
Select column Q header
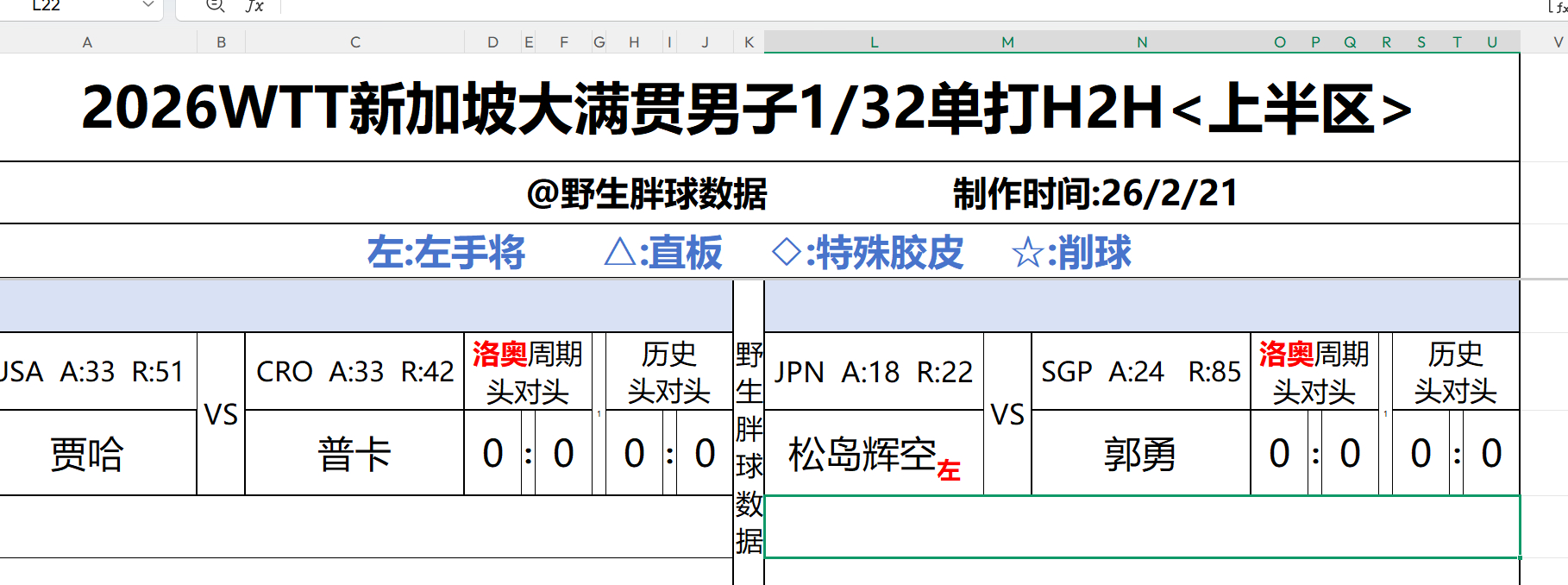1350,41
